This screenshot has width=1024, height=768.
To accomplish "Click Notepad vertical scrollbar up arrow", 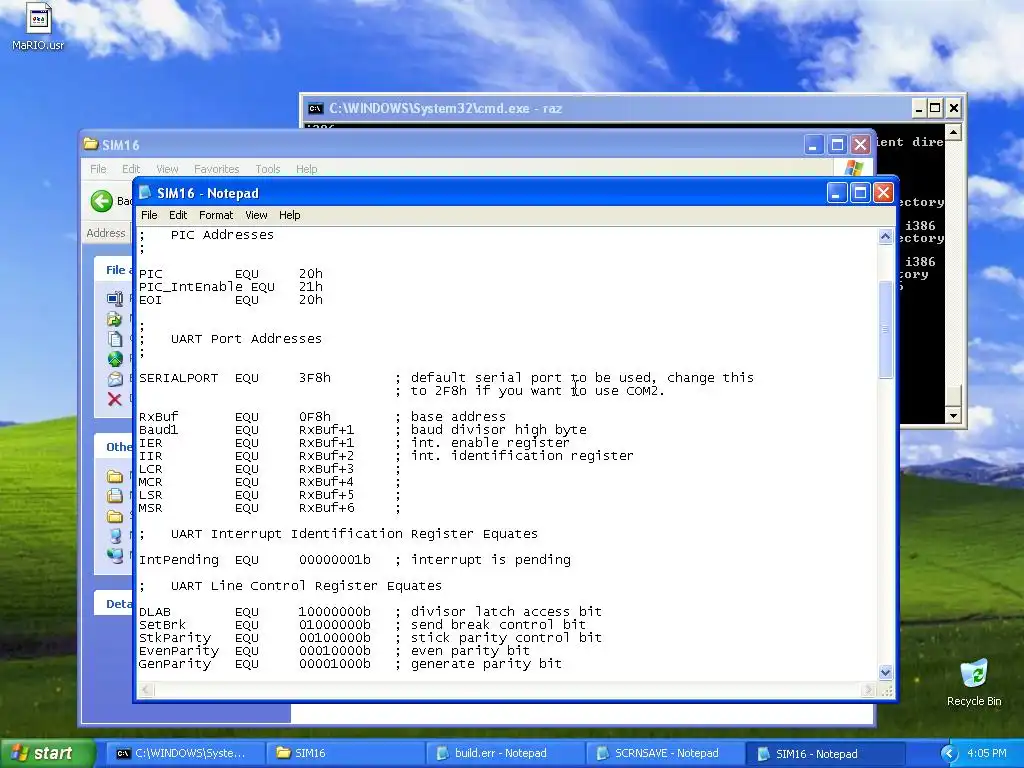I will 886,236.
